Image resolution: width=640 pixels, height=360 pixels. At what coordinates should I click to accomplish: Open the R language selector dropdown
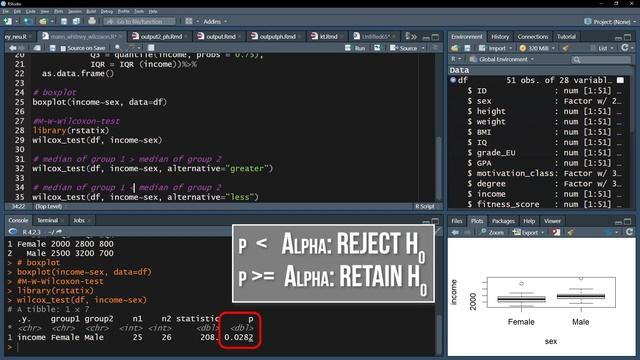456,59
